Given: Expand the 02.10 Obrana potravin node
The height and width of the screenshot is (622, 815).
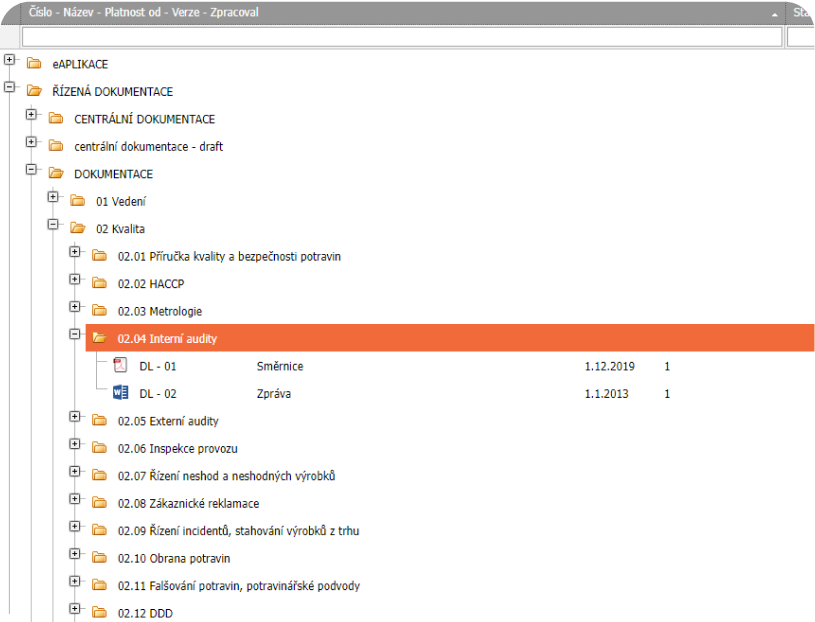Looking at the screenshot, I should point(75,555).
